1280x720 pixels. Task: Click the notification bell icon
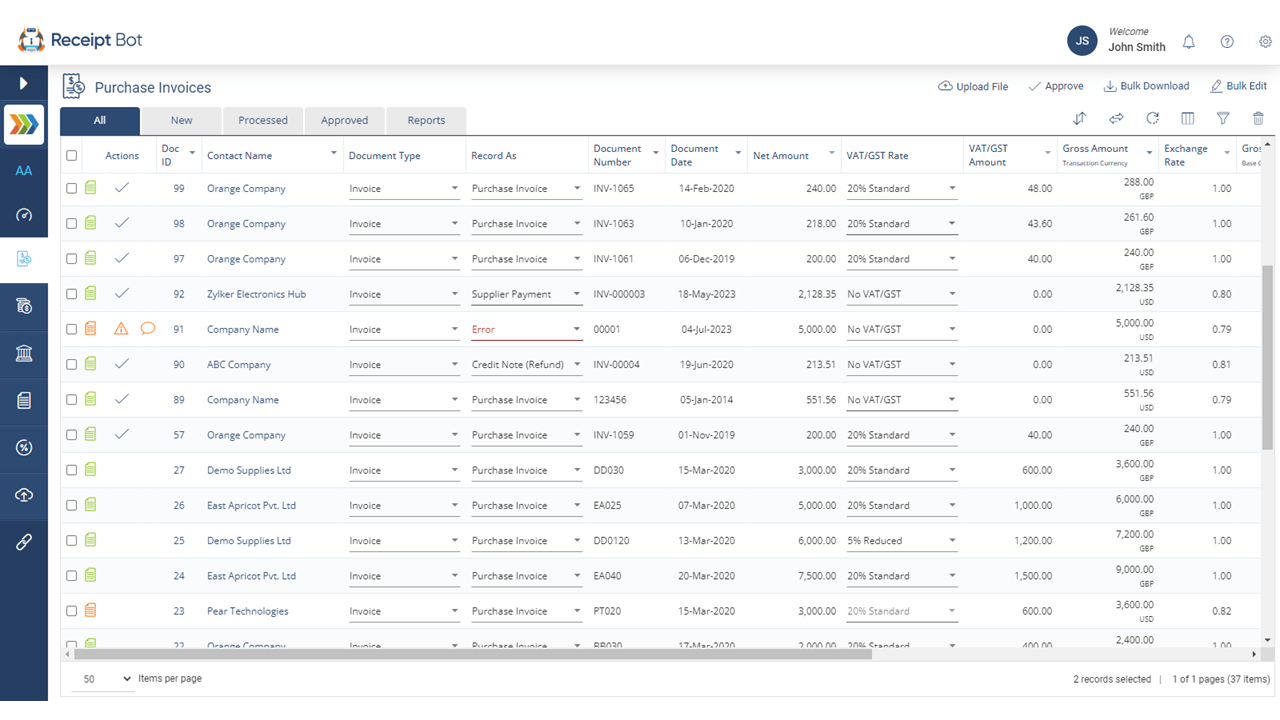point(1189,42)
